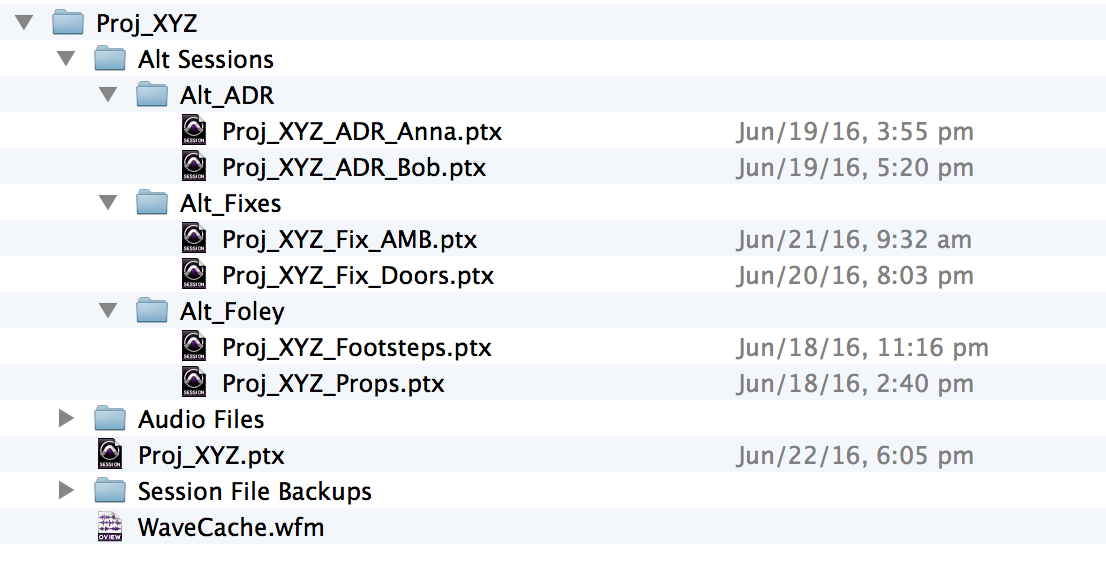Click the main Proj_XYZ.ptx session icon

111,455
